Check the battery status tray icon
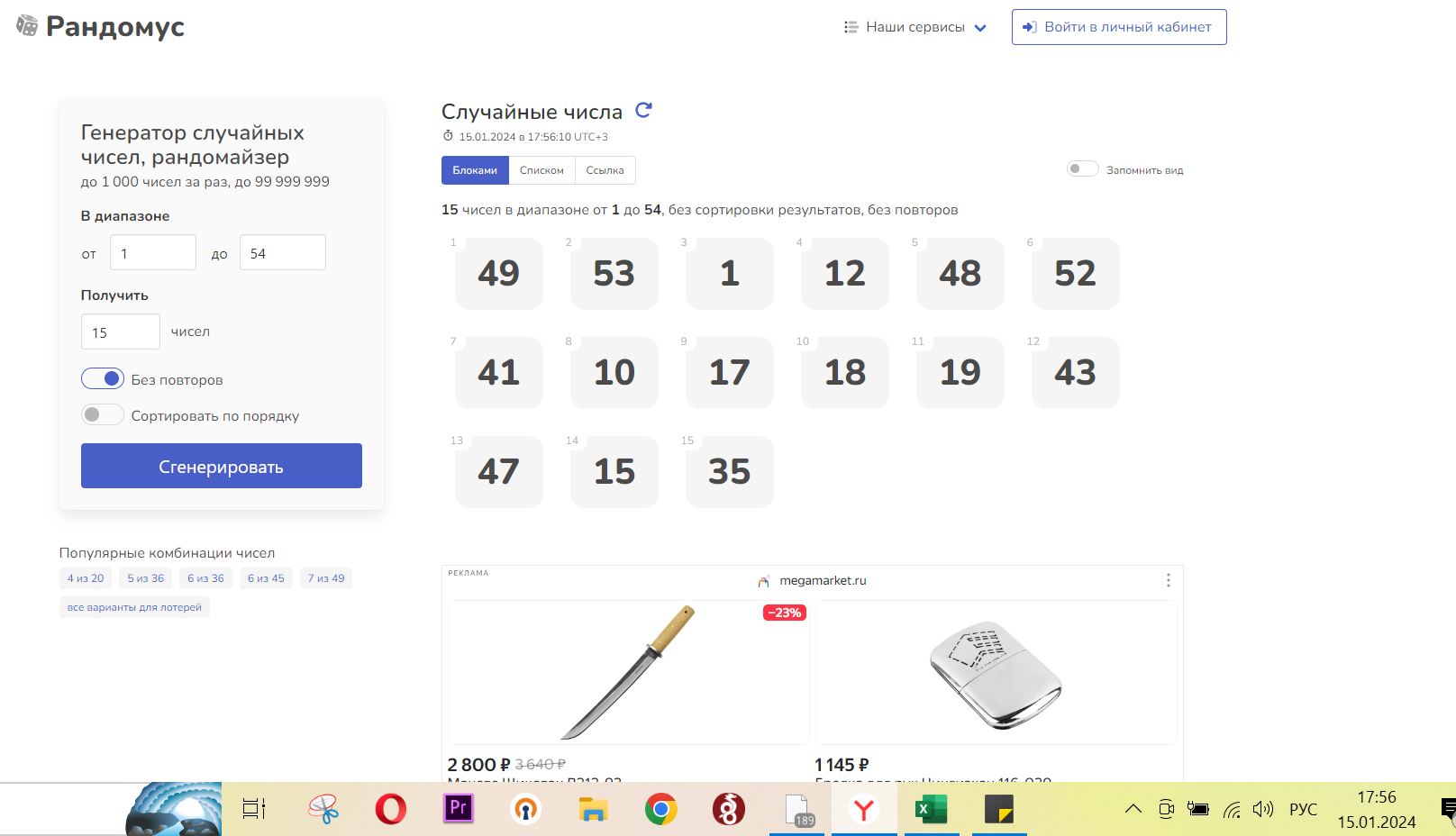The image size is (1456, 836). point(1198,809)
